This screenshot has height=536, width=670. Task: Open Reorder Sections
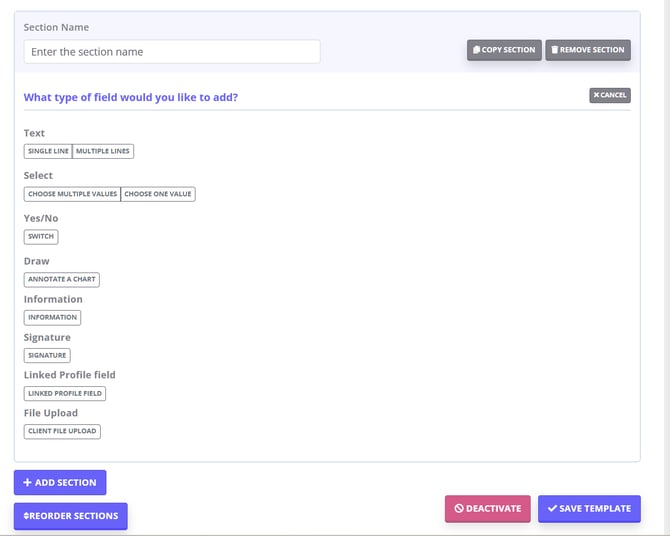pos(71,516)
